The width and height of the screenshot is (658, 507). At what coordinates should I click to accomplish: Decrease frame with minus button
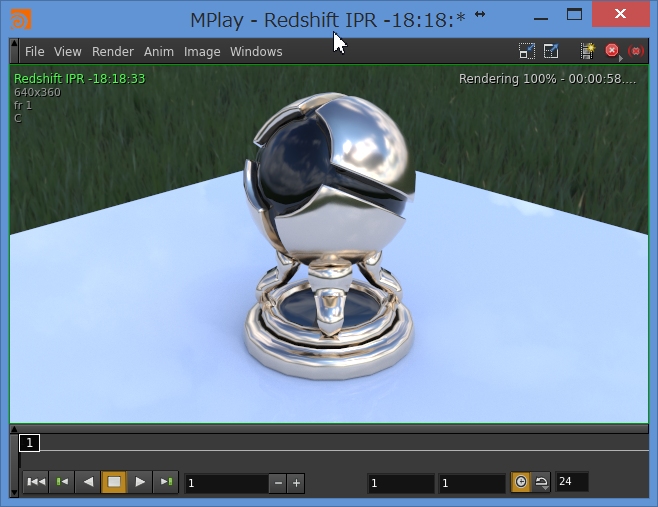click(x=278, y=483)
